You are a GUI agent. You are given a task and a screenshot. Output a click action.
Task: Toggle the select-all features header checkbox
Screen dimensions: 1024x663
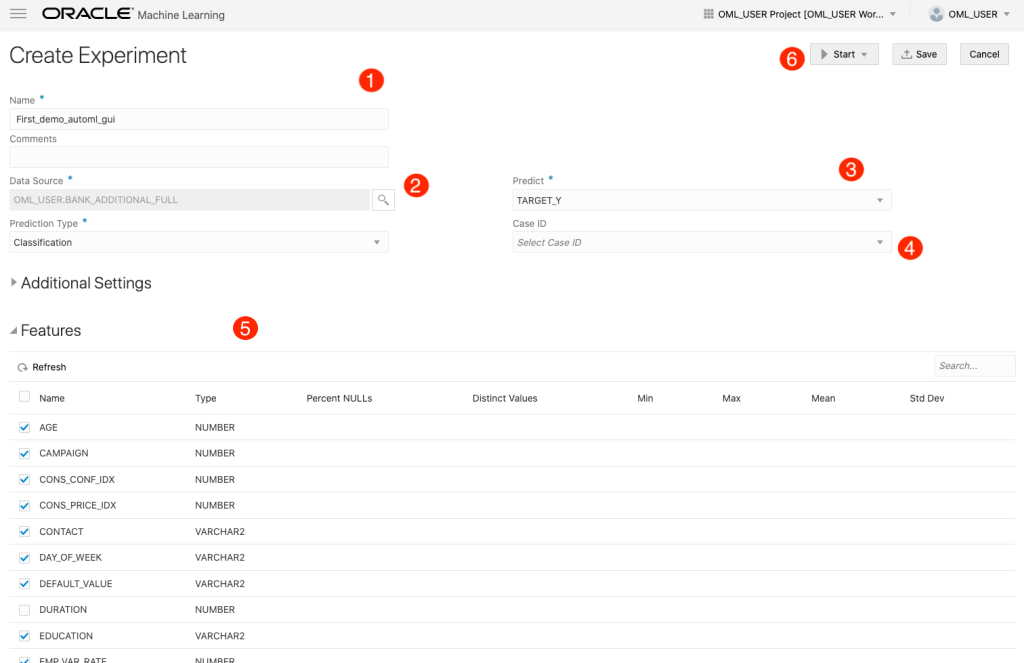24,397
